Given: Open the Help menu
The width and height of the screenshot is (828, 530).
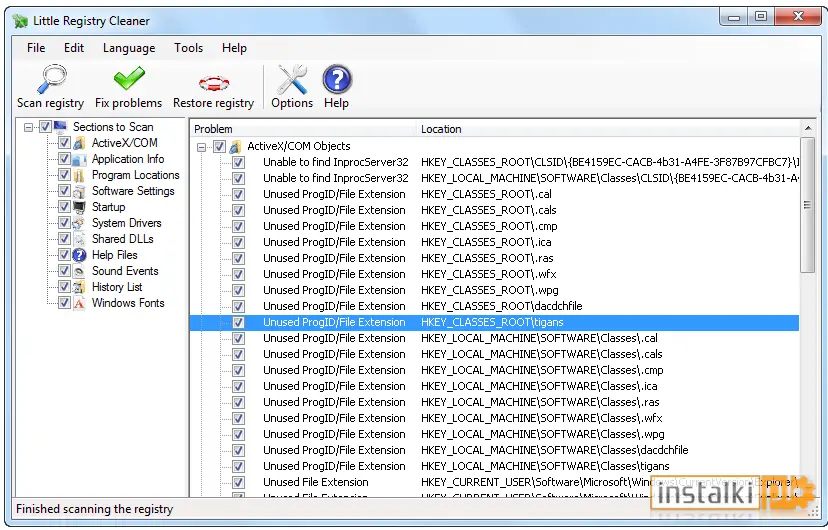Looking at the screenshot, I should pyautogui.click(x=234, y=48).
